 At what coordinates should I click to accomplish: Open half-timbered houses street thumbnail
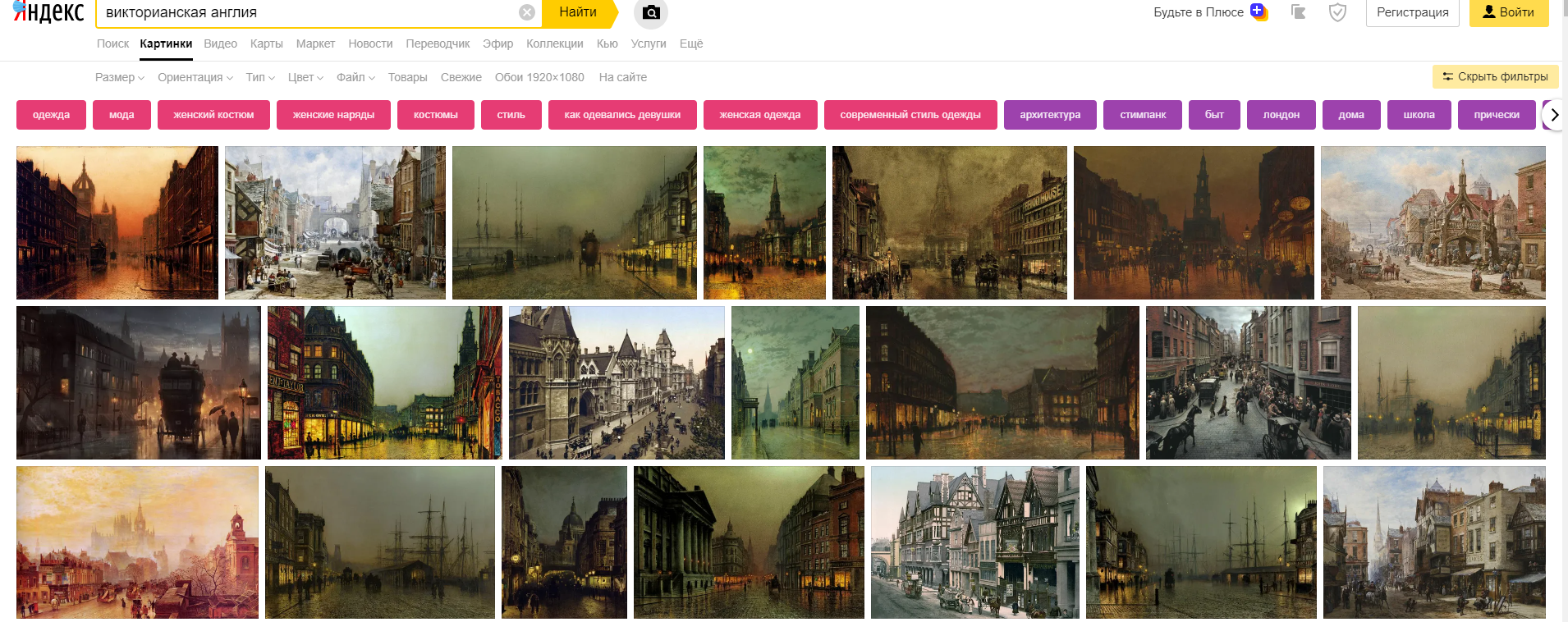pyautogui.click(x=975, y=542)
